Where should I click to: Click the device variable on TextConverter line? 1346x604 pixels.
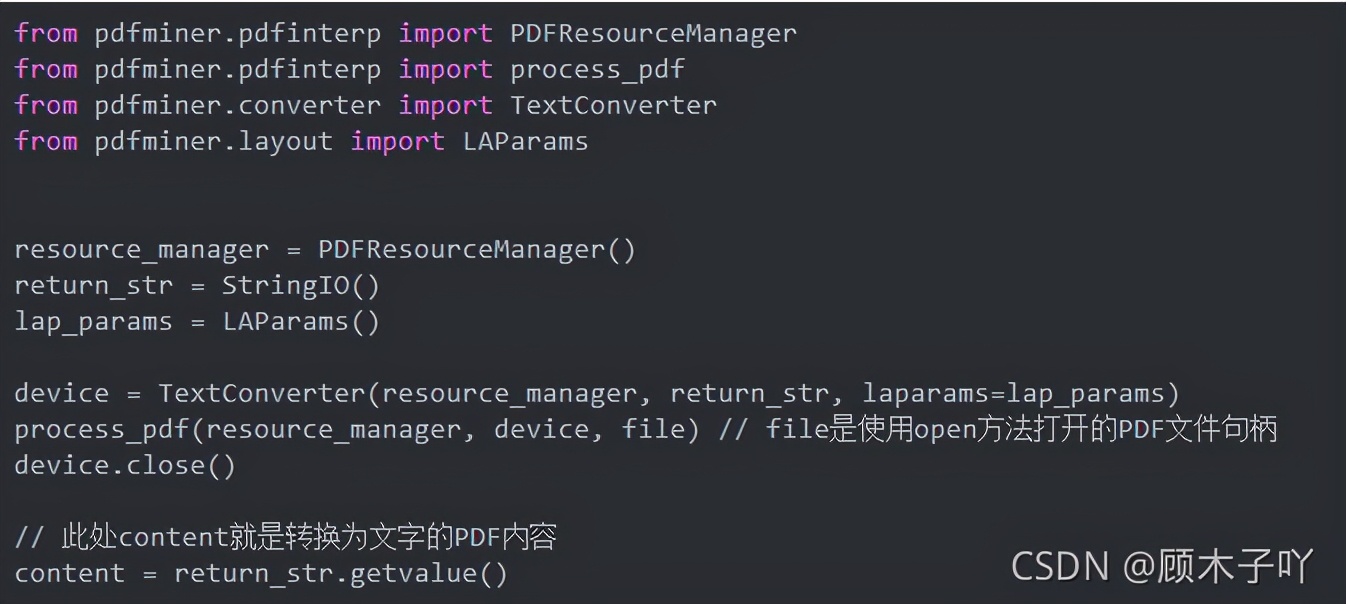[x=61, y=393]
